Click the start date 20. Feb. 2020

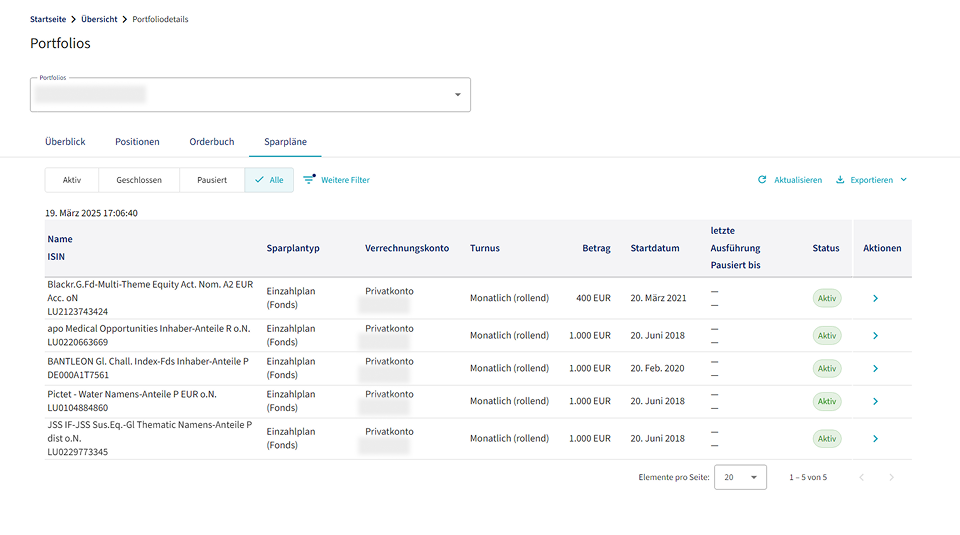tap(658, 369)
